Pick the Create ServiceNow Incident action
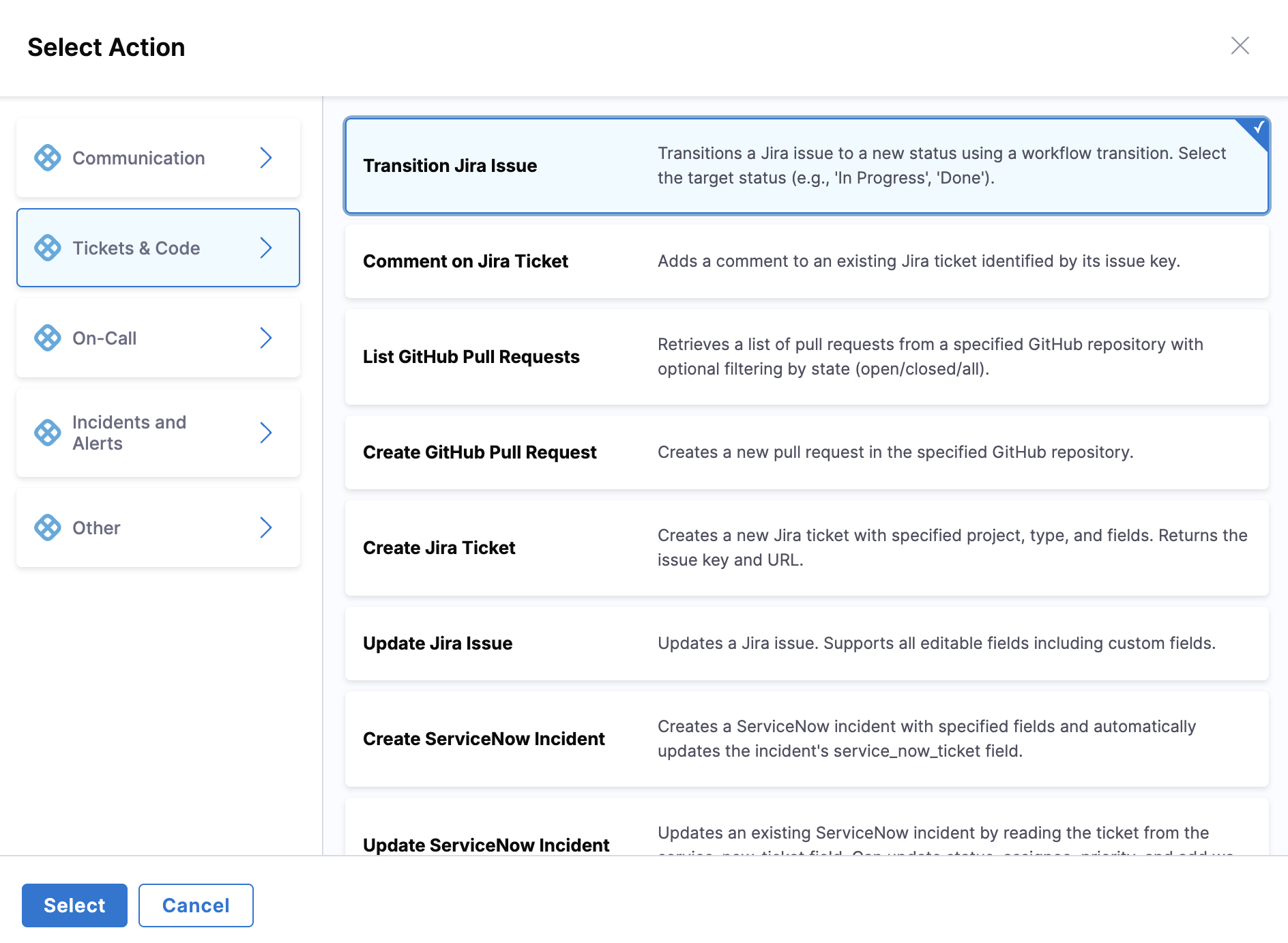 point(807,739)
